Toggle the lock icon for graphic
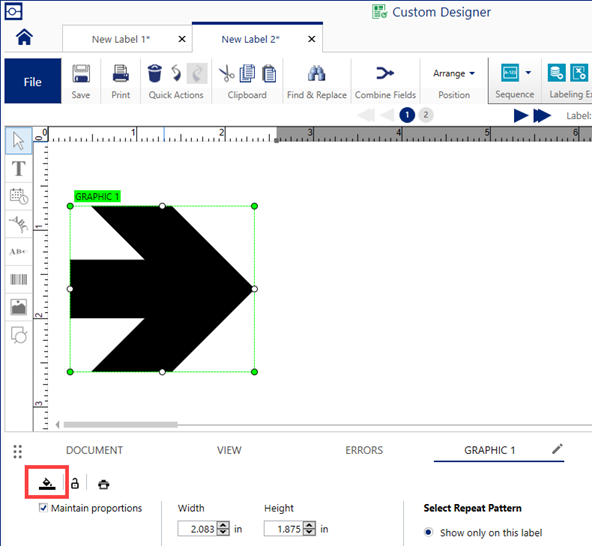 (75, 483)
